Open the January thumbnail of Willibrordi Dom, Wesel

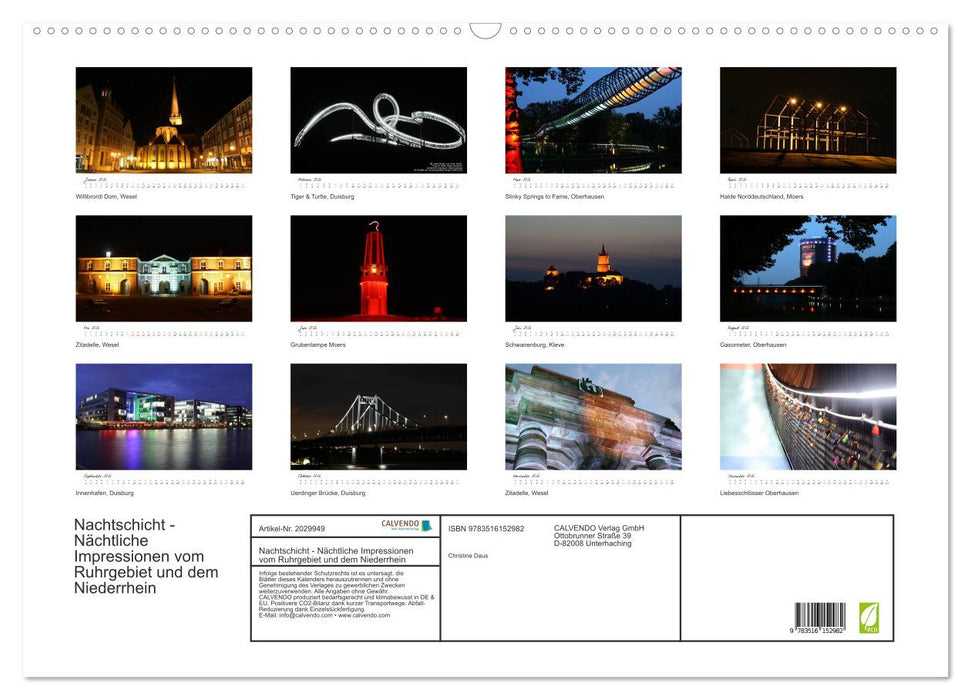163,120
